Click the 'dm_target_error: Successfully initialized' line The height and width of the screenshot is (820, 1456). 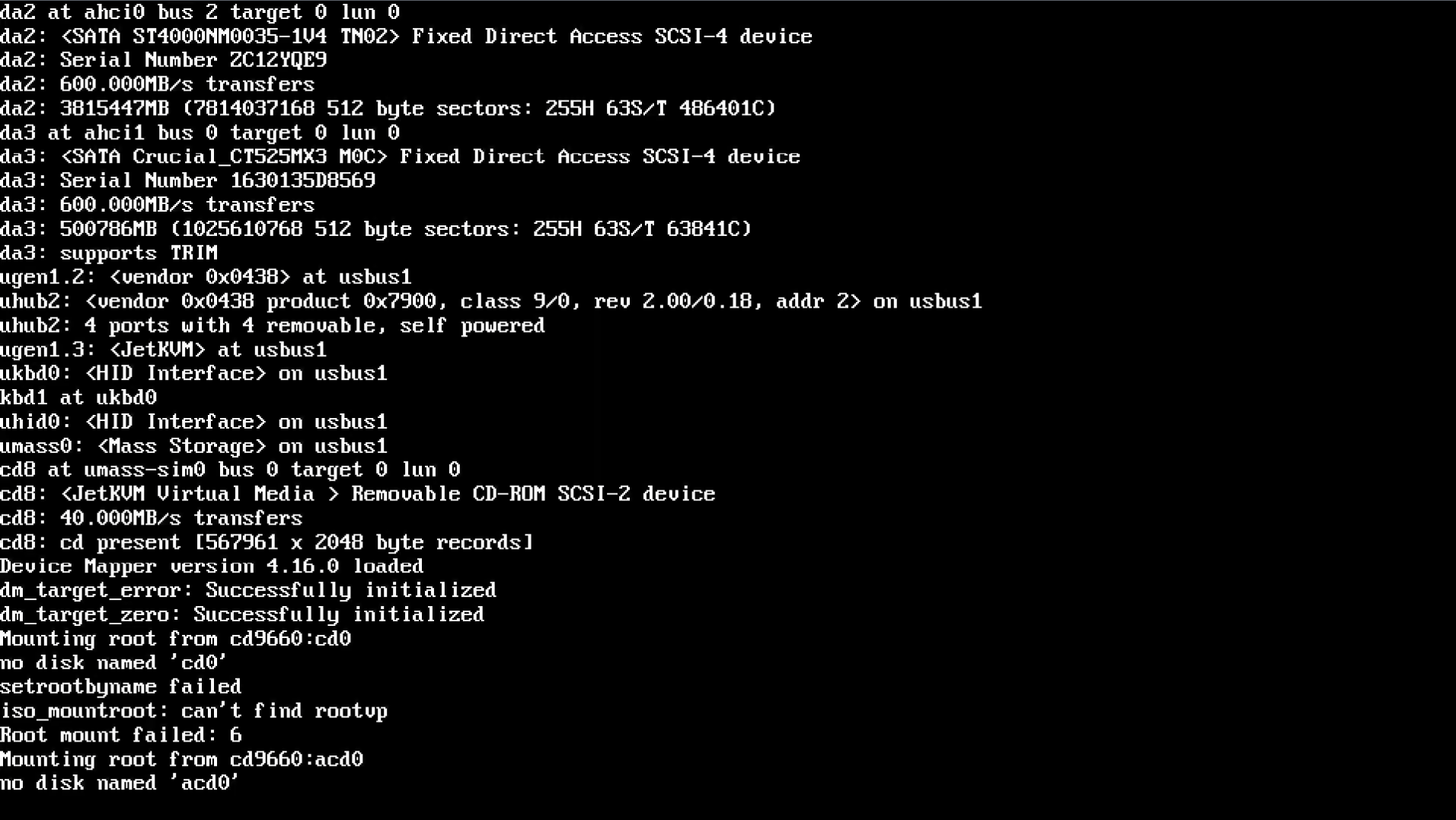[x=248, y=590]
